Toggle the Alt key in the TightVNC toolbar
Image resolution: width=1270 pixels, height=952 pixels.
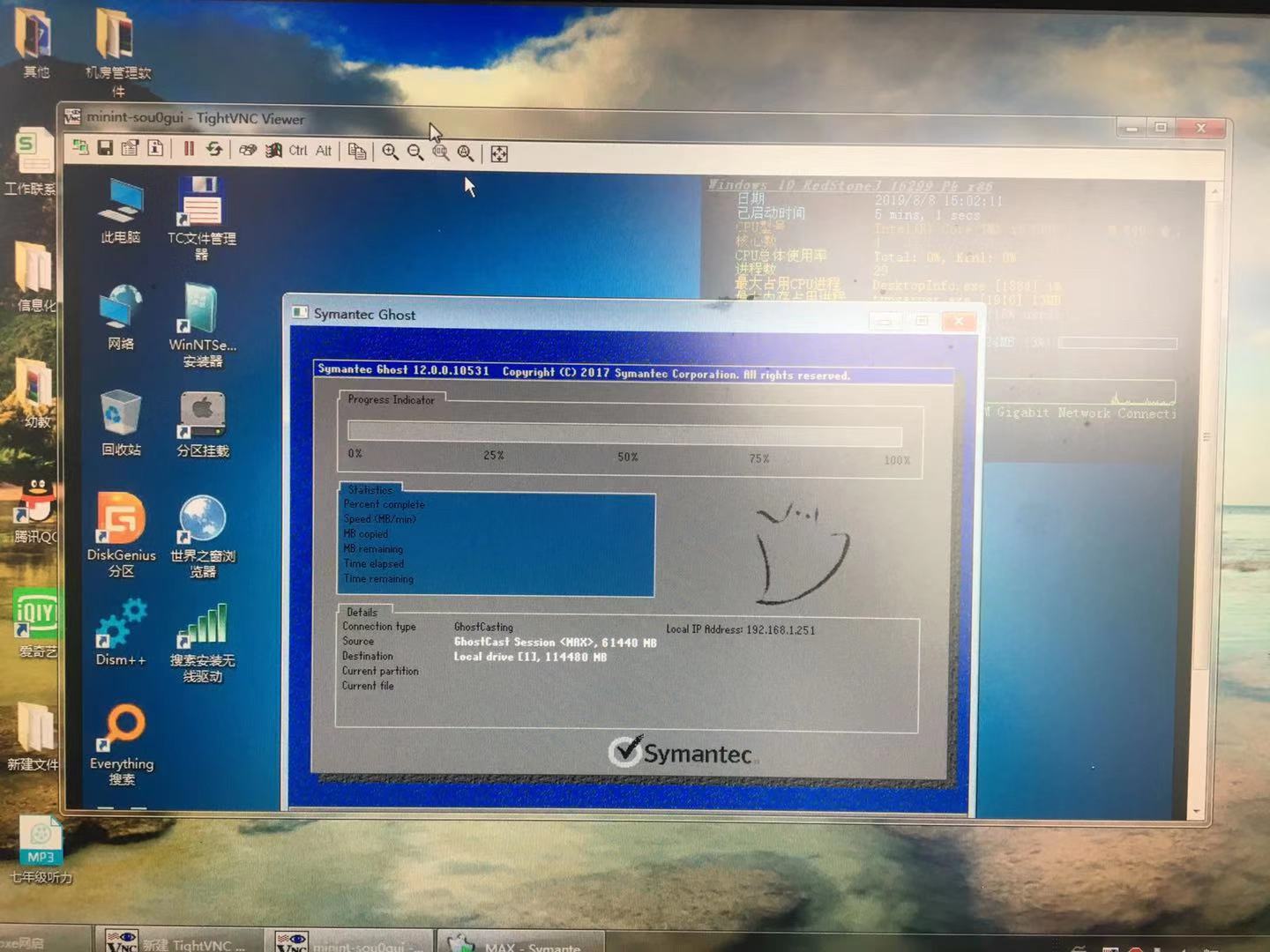pos(324,151)
